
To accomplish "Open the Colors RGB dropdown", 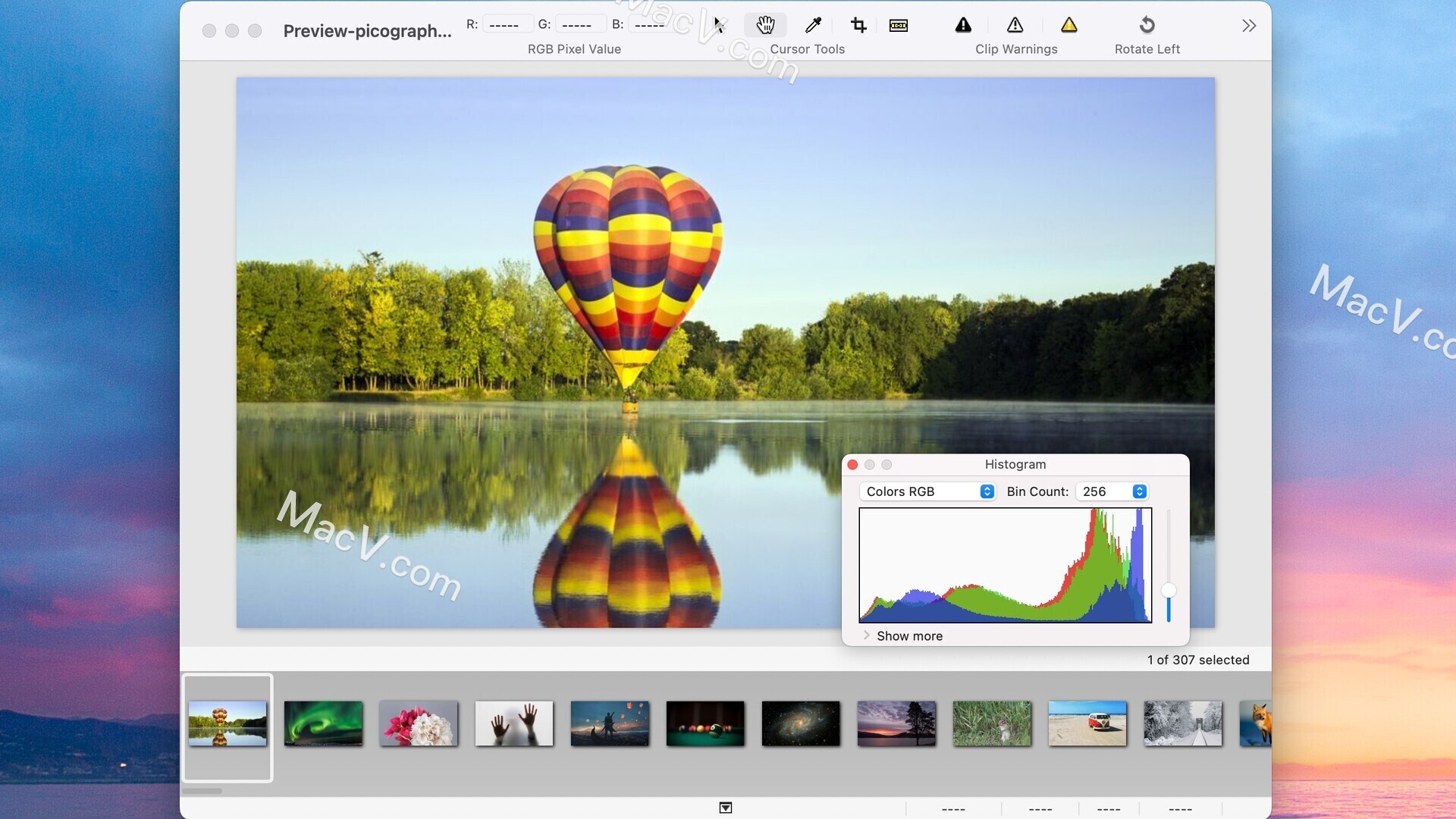I will click(x=925, y=491).
